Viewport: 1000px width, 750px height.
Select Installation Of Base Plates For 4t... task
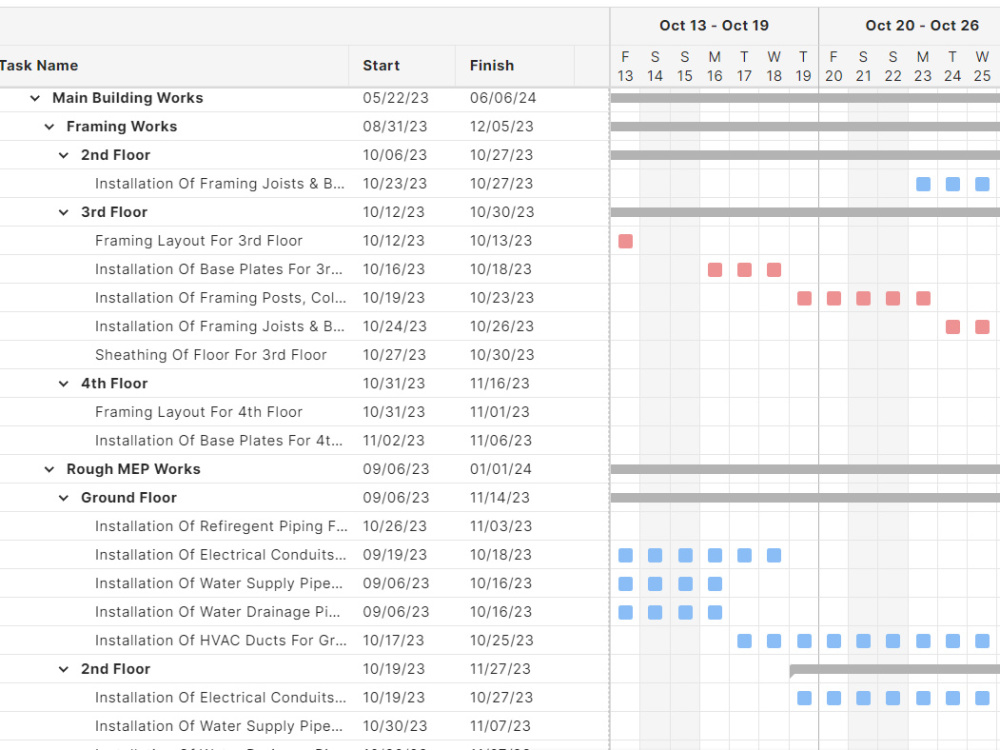[219, 441]
